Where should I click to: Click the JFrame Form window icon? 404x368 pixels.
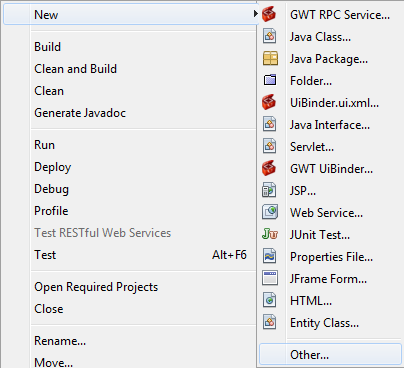tap(270, 279)
